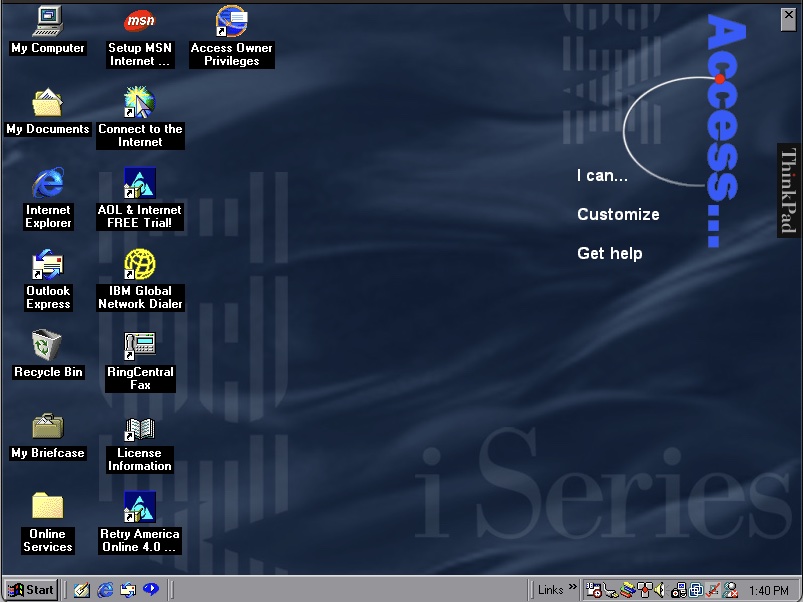Open the Recycle Bin

tap(47, 346)
